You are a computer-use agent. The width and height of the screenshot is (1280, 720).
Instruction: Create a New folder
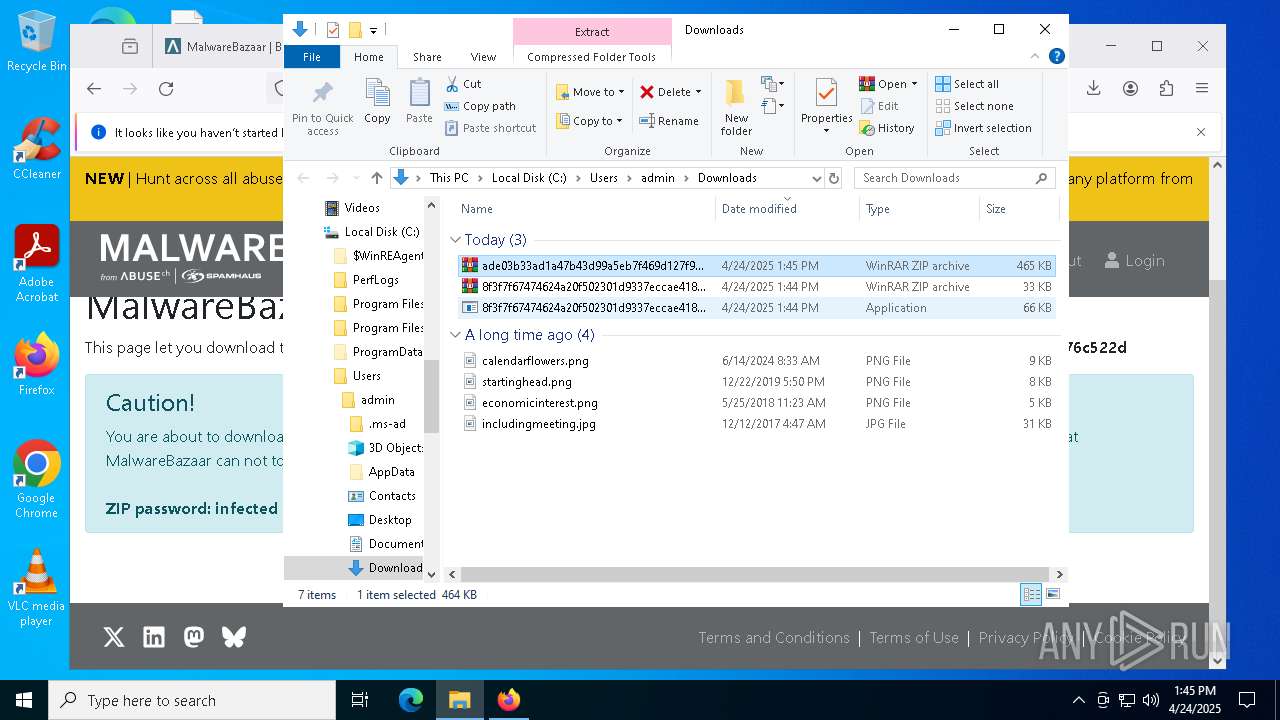(x=736, y=108)
